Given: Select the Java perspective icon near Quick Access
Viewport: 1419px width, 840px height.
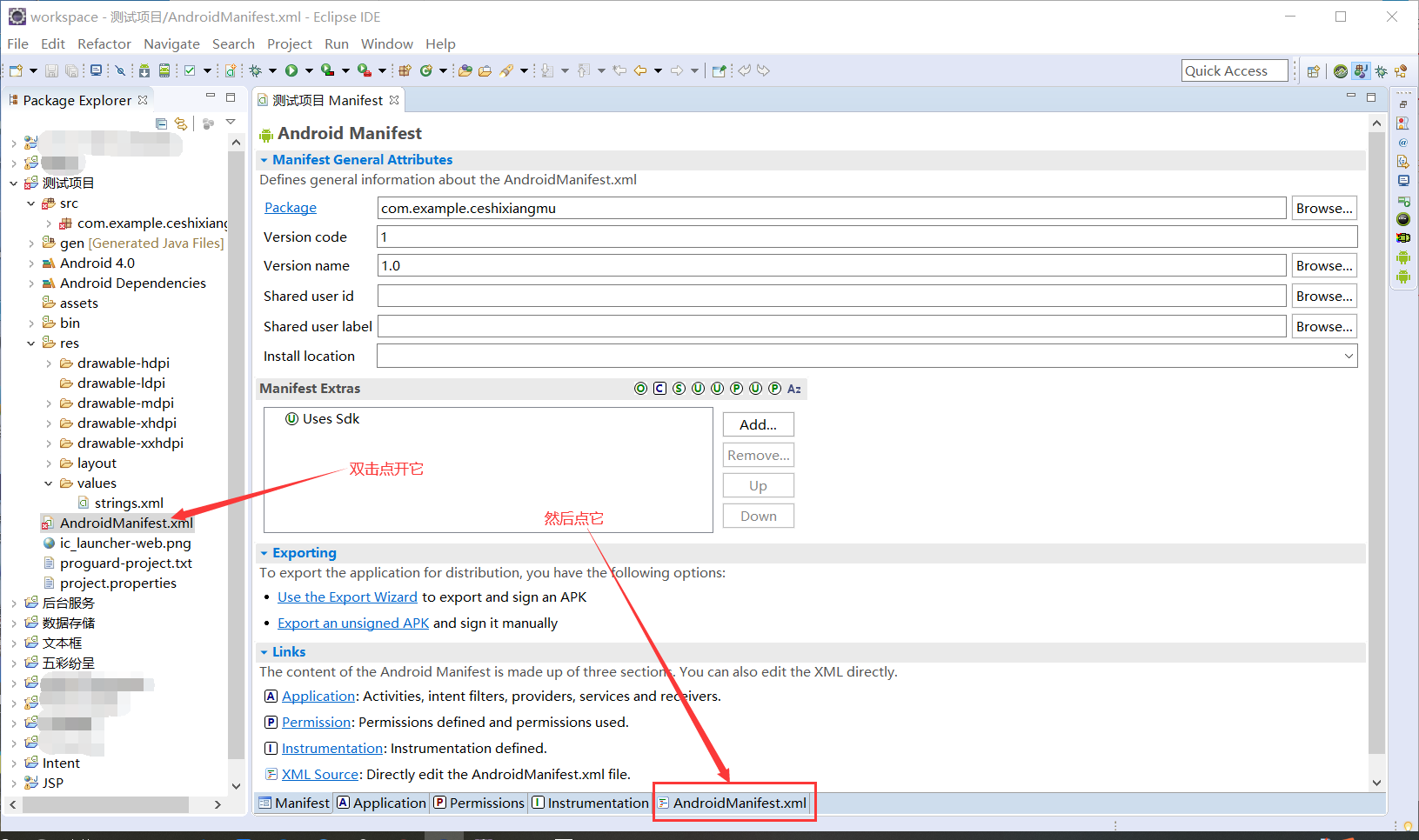Looking at the screenshot, I should tap(1360, 72).
